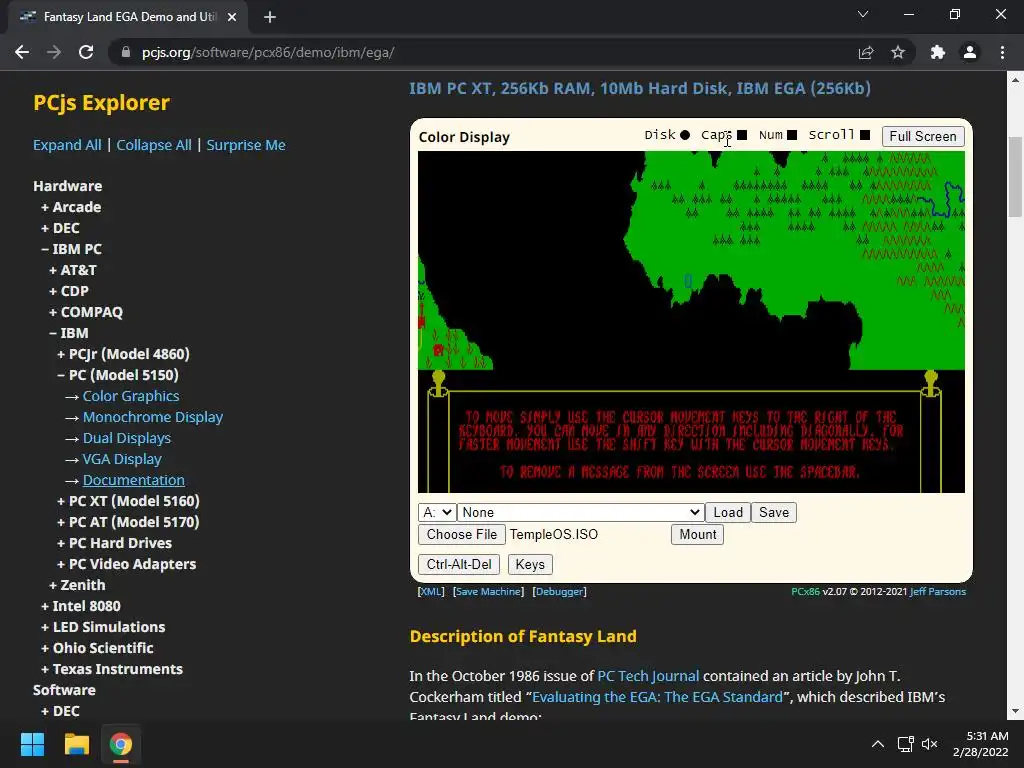This screenshot has width=1024, height=768.
Task: Open Chrome profile avatar
Action: [970, 52]
